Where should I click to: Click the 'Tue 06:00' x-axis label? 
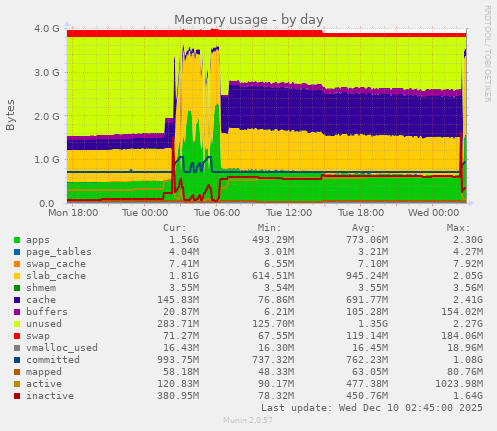point(217,213)
